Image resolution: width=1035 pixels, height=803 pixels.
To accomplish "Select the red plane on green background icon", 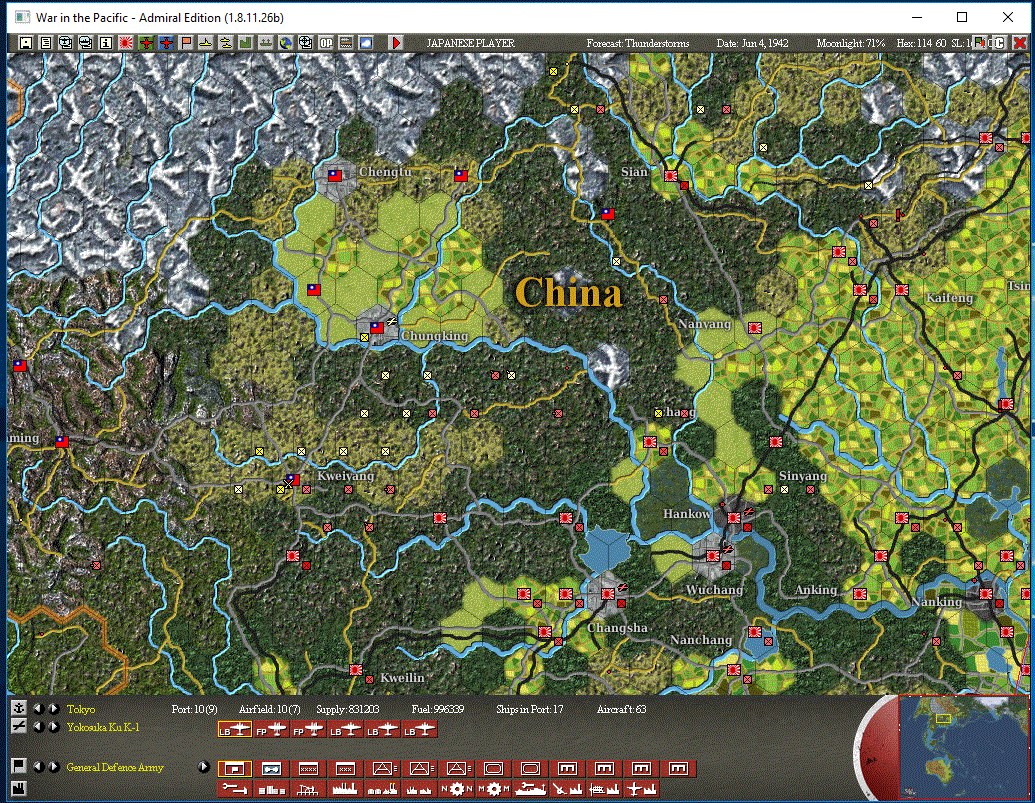I will [146, 43].
